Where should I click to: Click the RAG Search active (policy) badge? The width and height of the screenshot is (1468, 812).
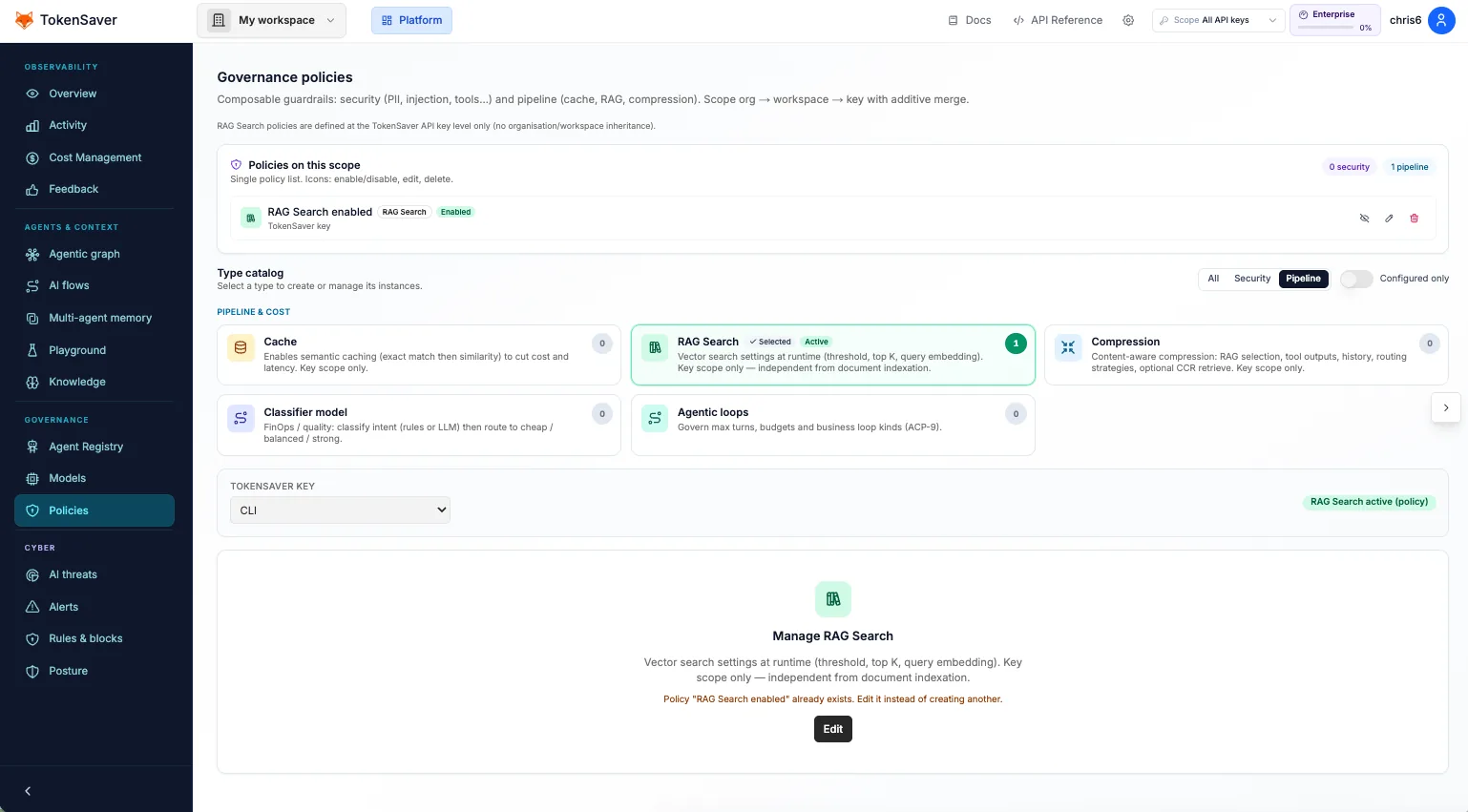tap(1369, 502)
